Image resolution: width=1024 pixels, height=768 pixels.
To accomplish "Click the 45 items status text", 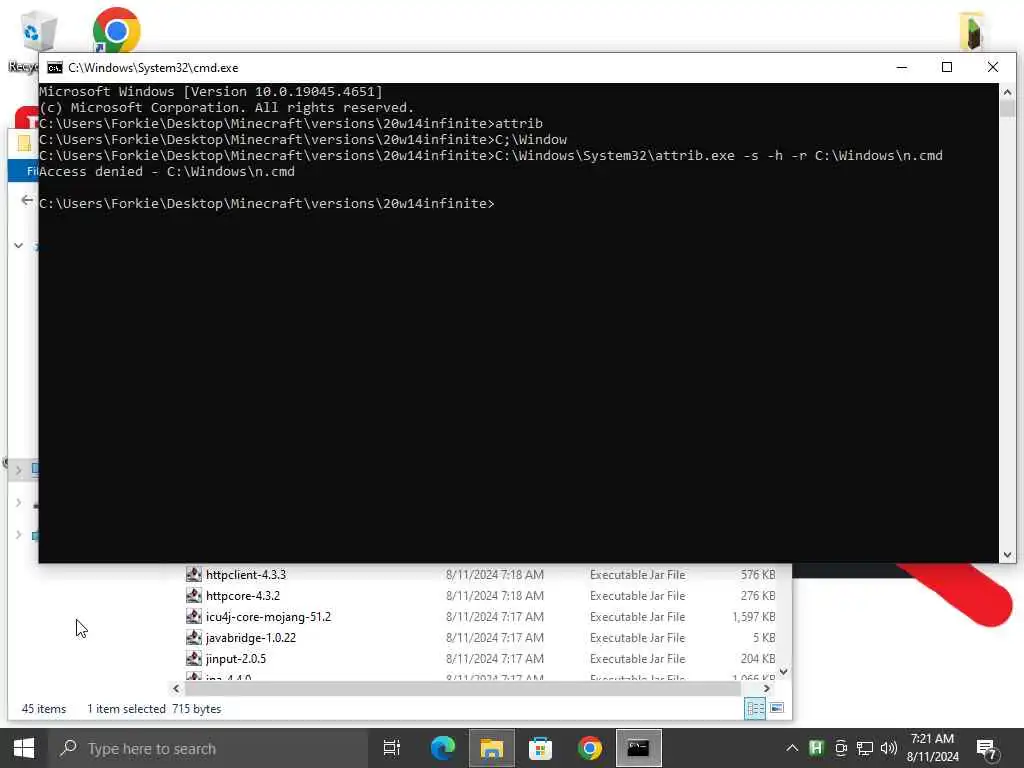I will tap(44, 709).
